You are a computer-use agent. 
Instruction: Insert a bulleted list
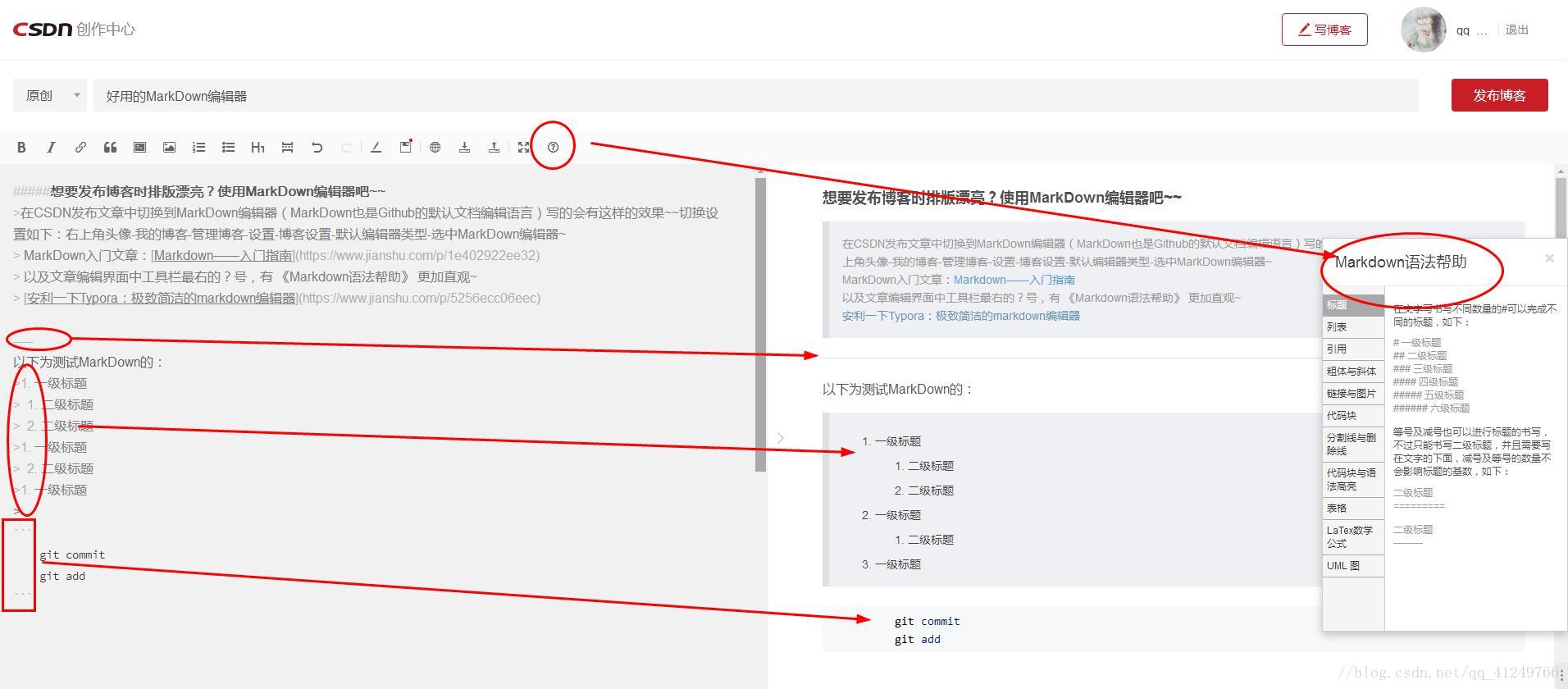pos(228,148)
